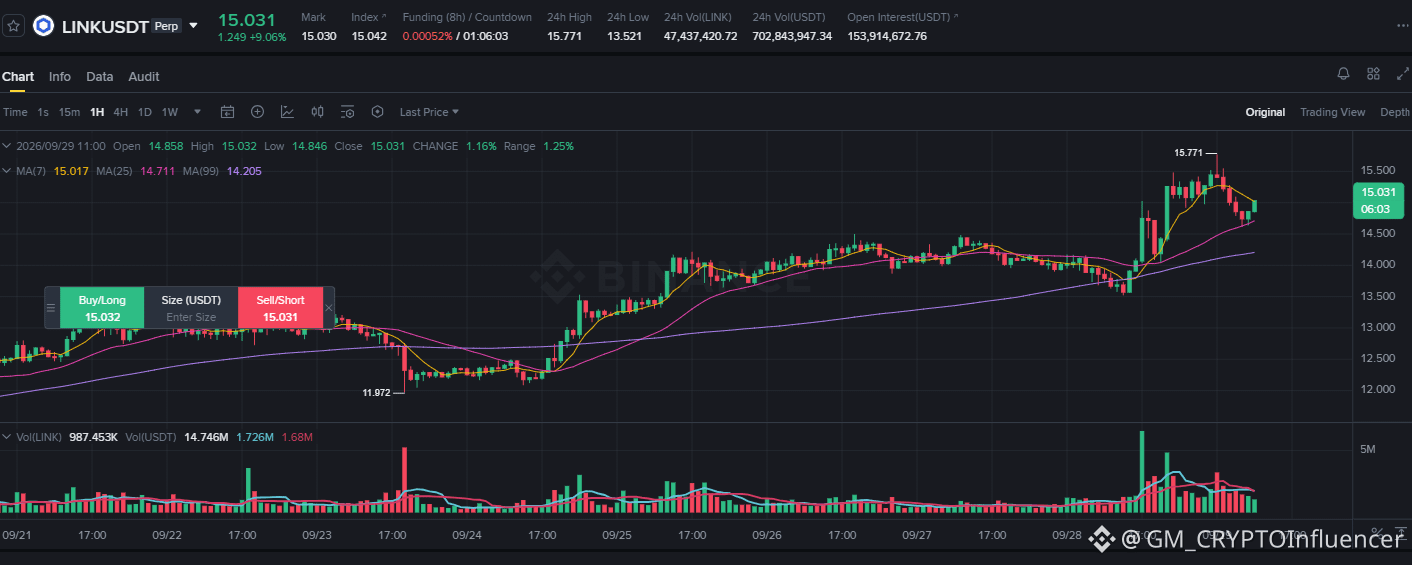The image size is (1412, 565).
Task: Open the go-to-date calendar icon
Action: point(227,112)
